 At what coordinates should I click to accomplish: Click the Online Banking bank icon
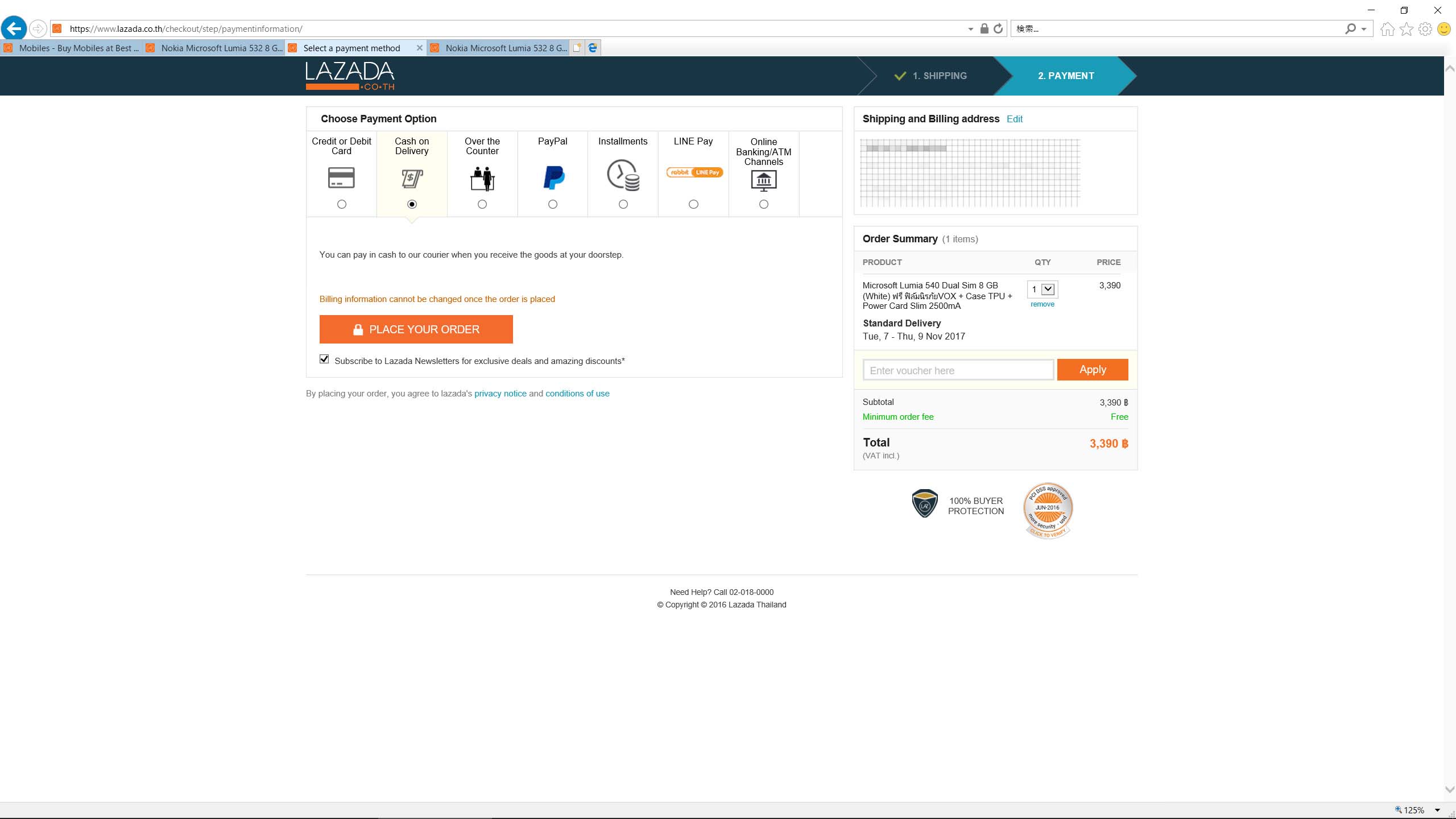coord(764,181)
